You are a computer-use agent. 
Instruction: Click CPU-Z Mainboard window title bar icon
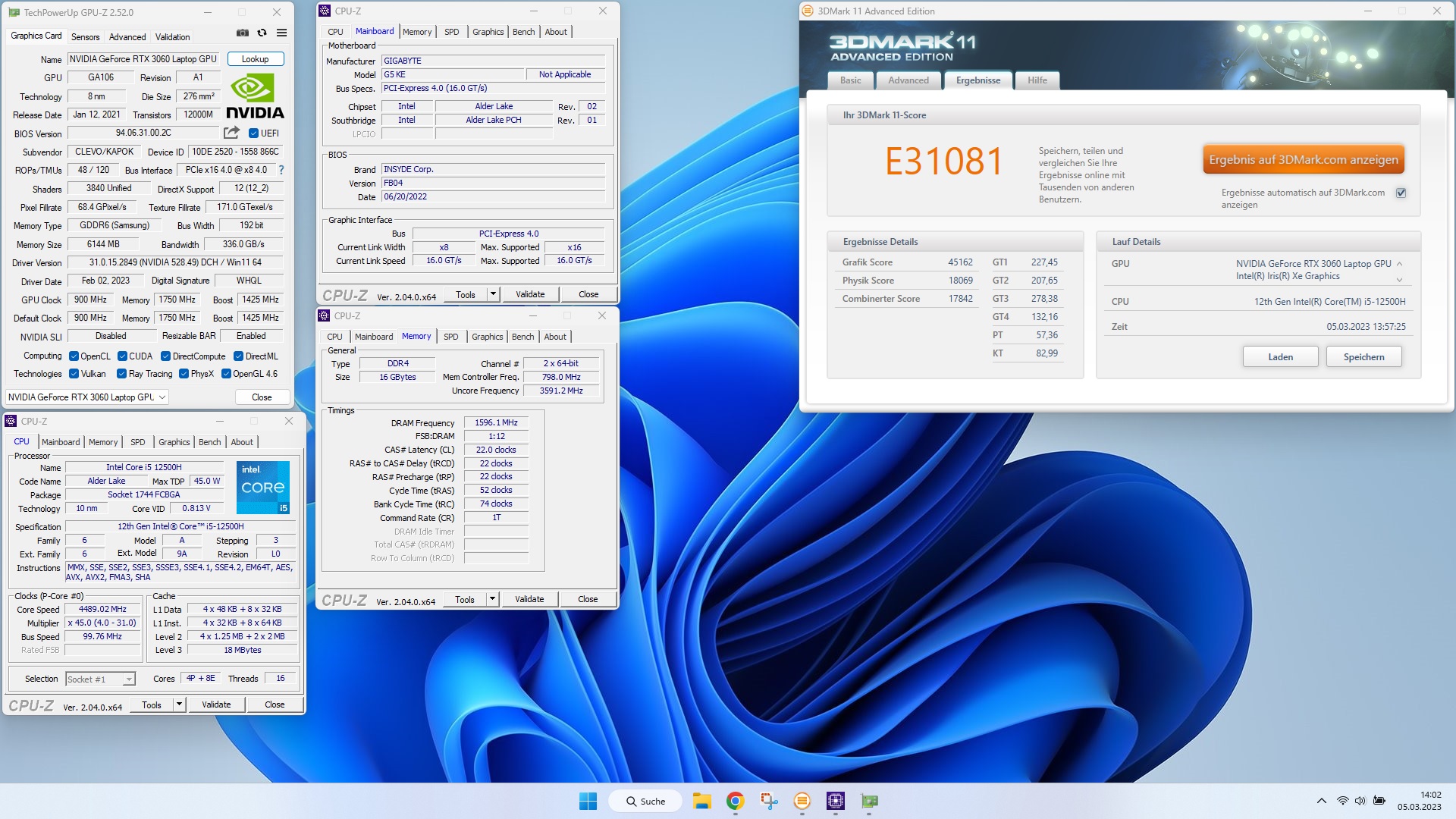[325, 11]
